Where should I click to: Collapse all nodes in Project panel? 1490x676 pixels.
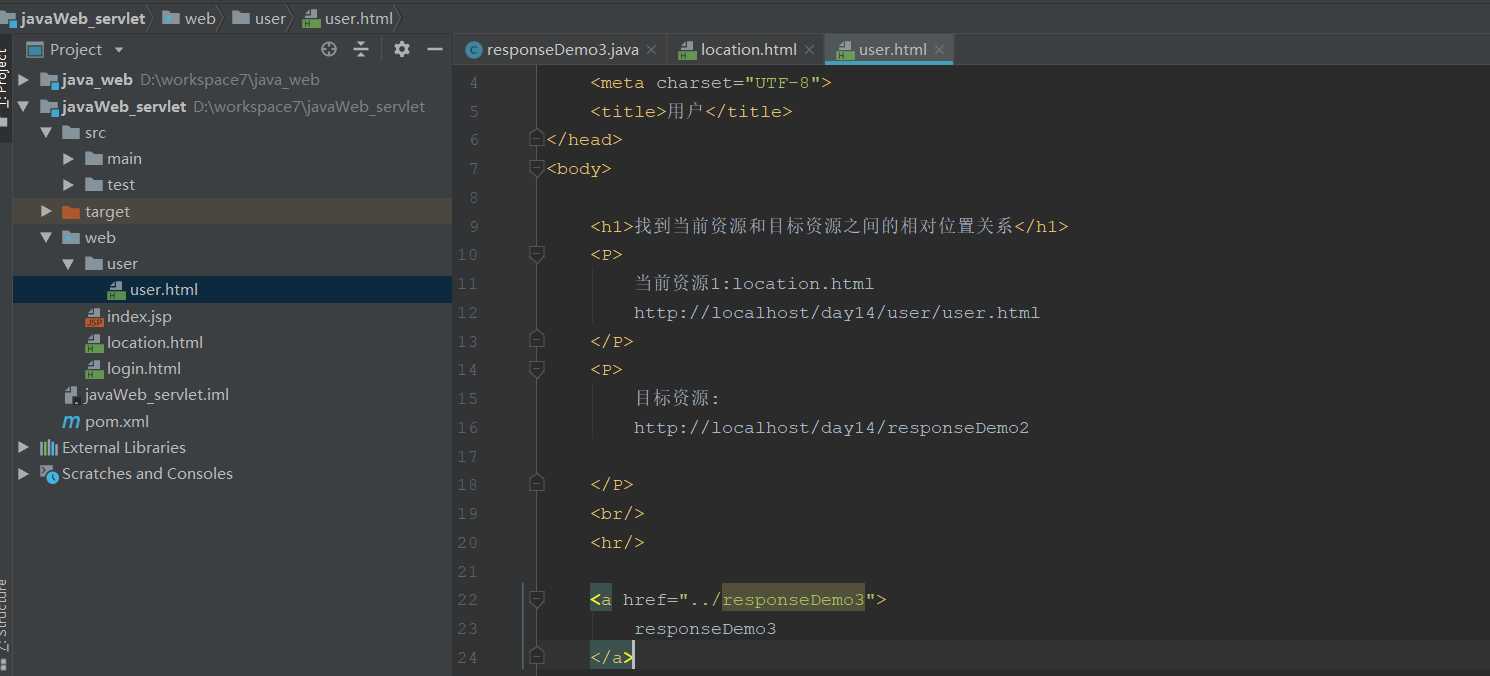[361, 49]
